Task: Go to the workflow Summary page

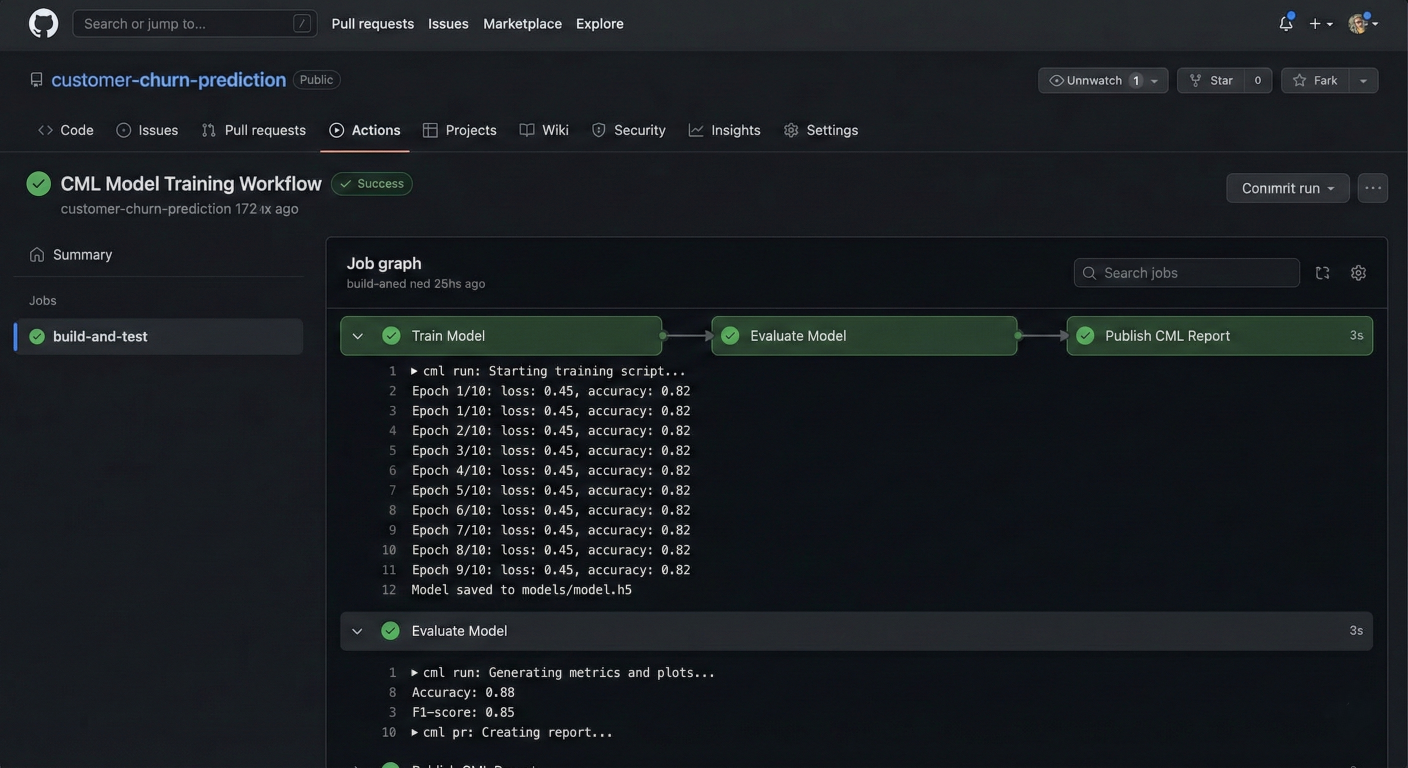Action: (x=82, y=255)
